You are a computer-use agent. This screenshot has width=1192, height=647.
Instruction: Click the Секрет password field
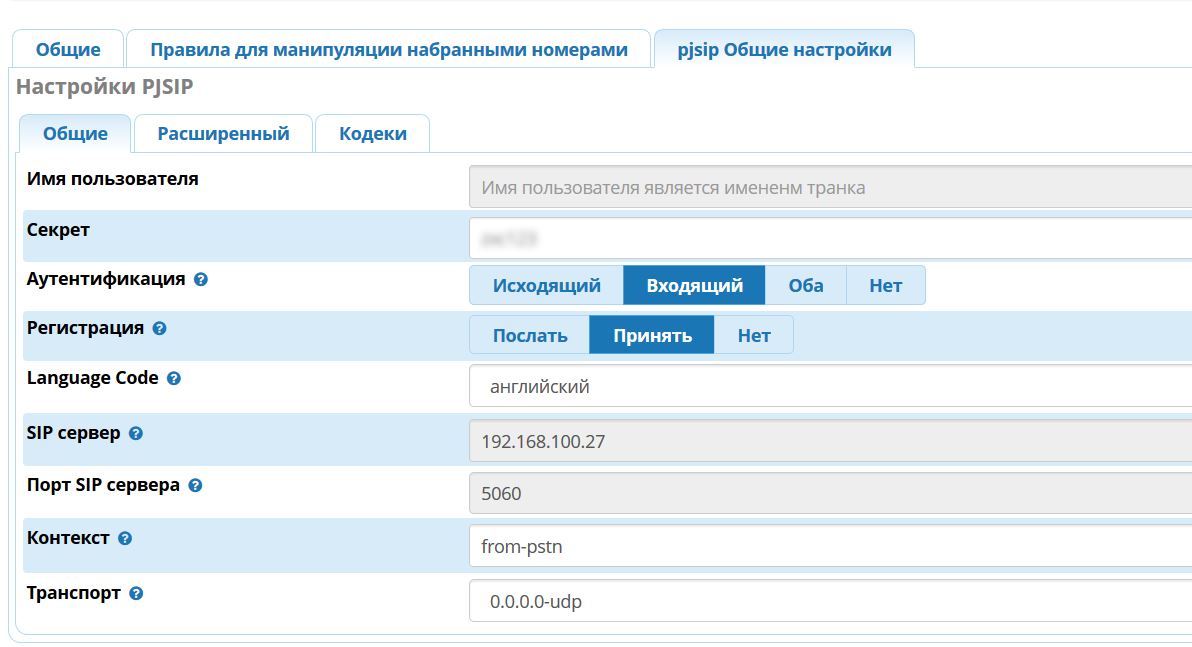coord(830,239)
